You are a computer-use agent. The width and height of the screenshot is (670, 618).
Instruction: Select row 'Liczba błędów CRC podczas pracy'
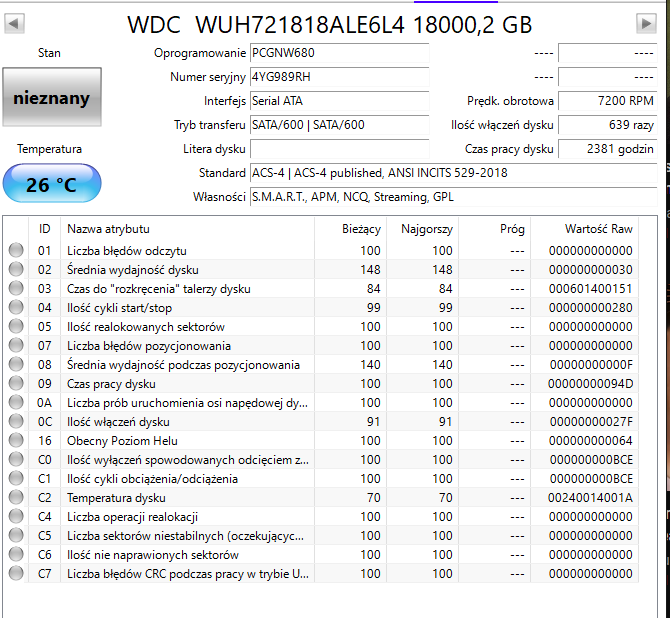pos(323,574)
